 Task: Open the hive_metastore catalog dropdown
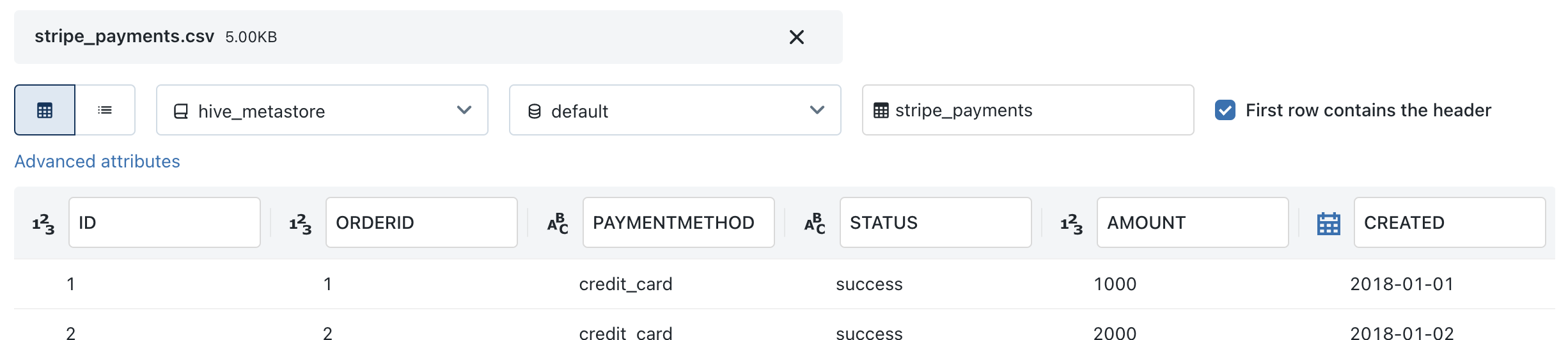click(x=322, y=110)
